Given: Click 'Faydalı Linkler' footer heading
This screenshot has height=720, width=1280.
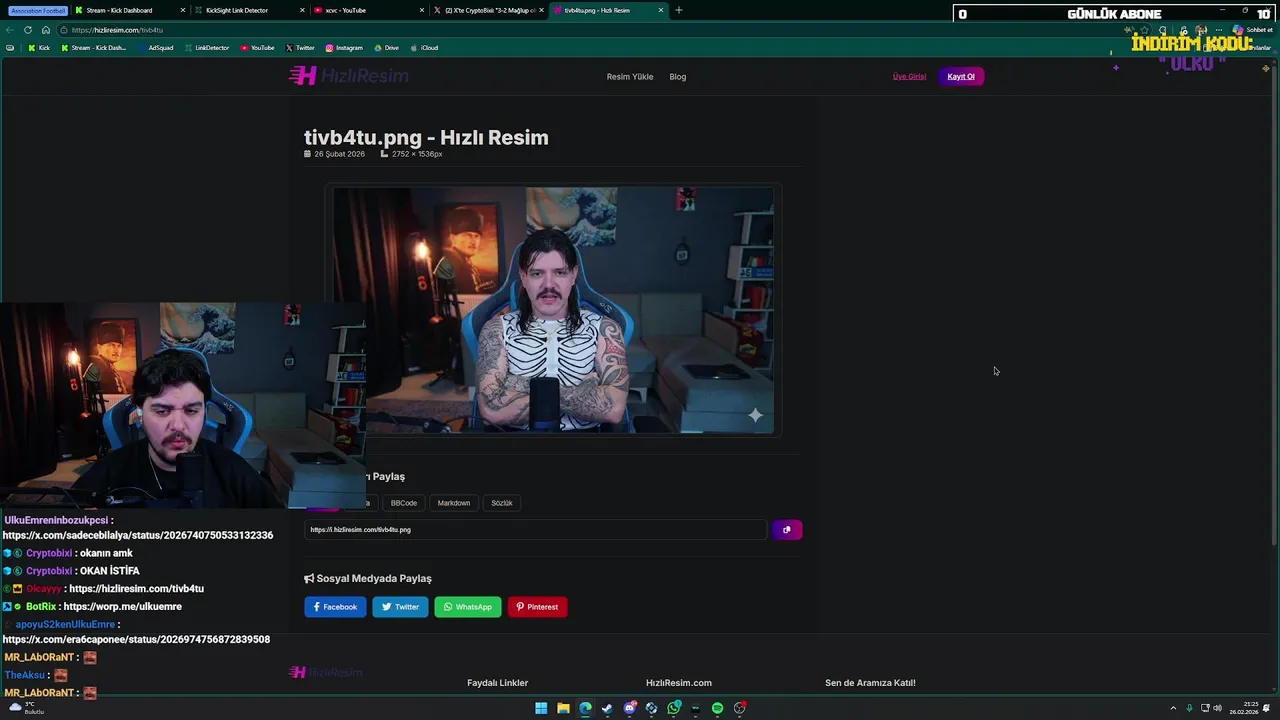Looking at the screenshot, I should click(x=497, y=683).
